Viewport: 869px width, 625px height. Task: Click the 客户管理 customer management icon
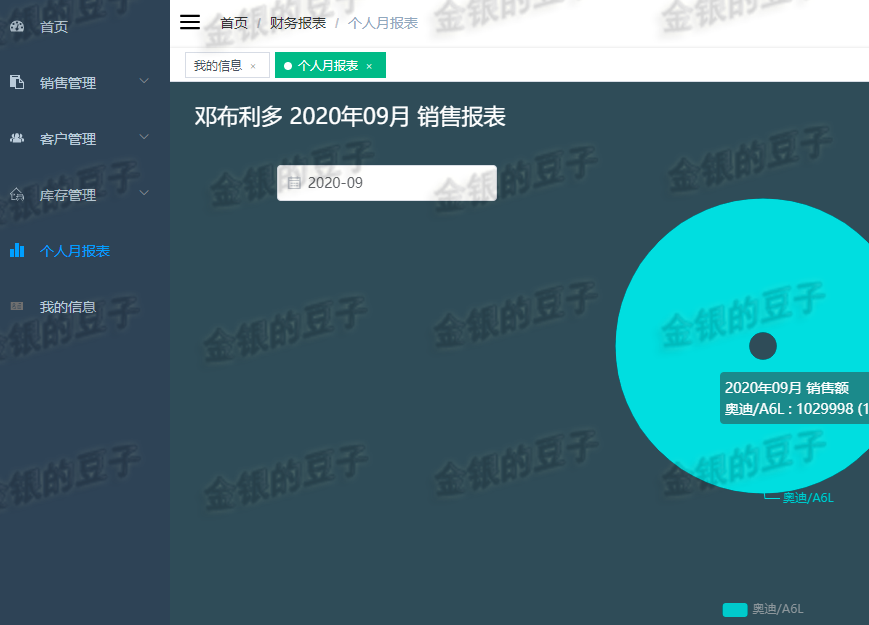[17, 138]
